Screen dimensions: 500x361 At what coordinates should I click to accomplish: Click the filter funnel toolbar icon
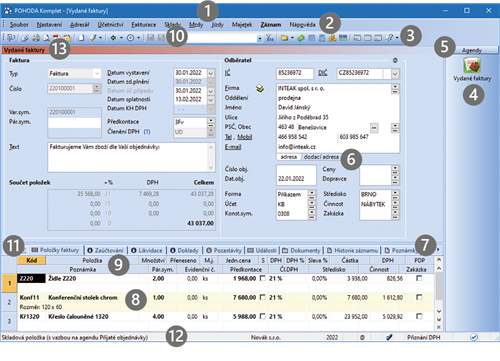[x=270, y=38]
